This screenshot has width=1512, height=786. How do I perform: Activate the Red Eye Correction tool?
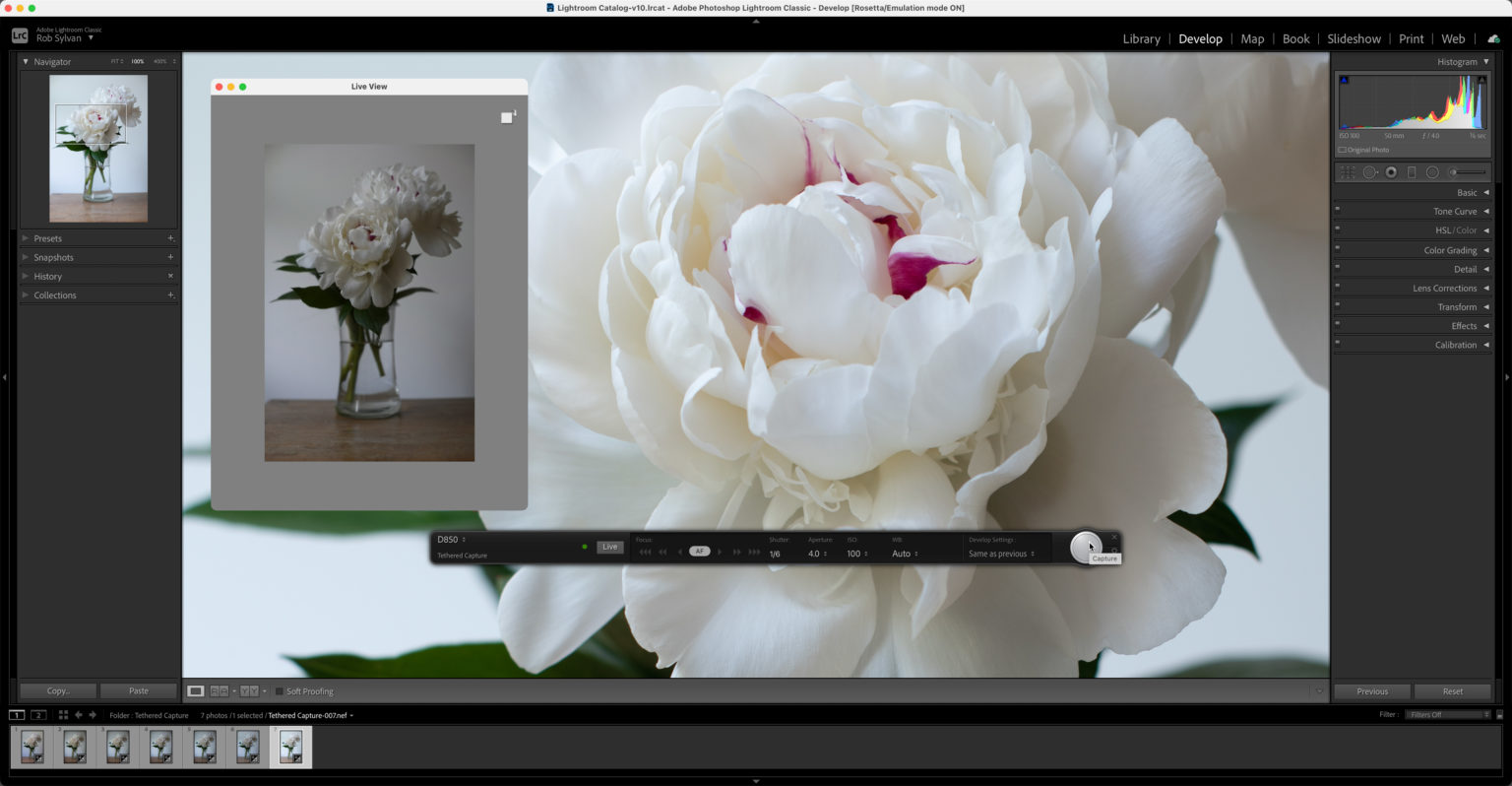tap(1391, 171)
